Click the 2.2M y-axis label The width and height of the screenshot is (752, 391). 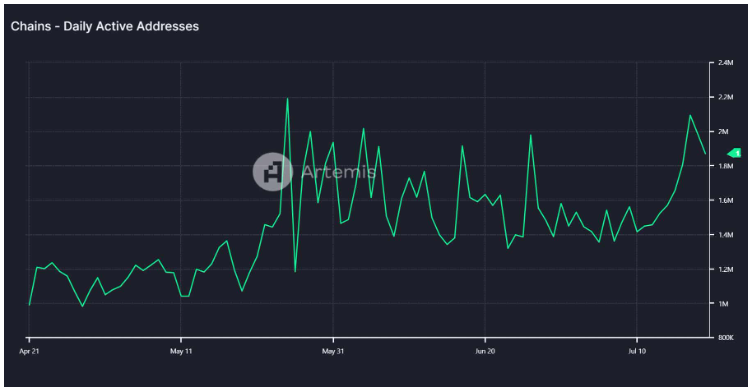click(726, 97)
